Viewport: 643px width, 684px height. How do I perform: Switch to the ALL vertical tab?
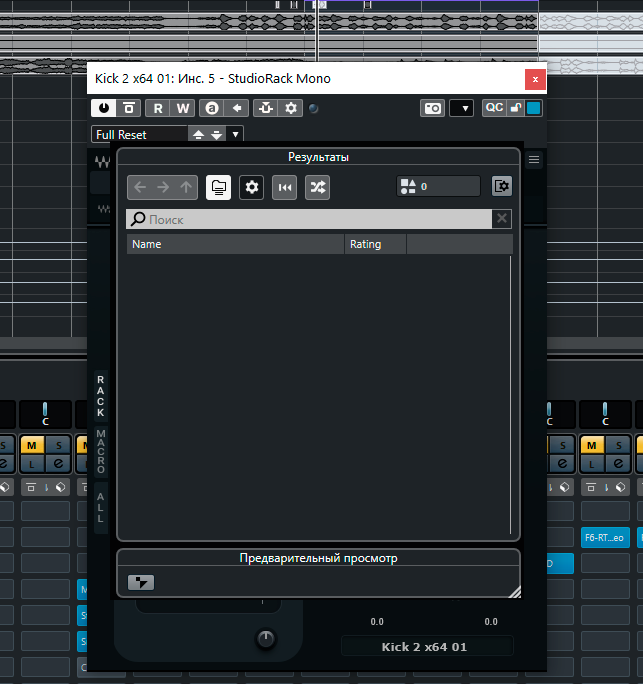pyautogui.click(x=101, y=508)
